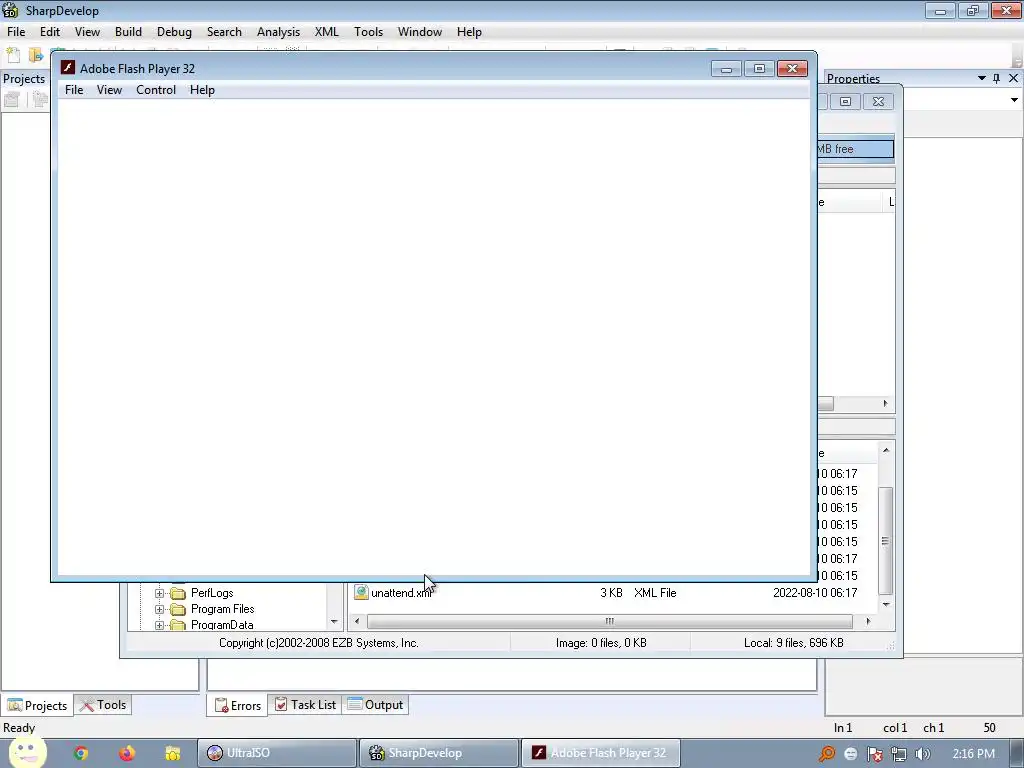Click the date '2022-08-10 06:17' of unattend.xml
Screen dimensions: 1024x768
[x=815, y=593]
